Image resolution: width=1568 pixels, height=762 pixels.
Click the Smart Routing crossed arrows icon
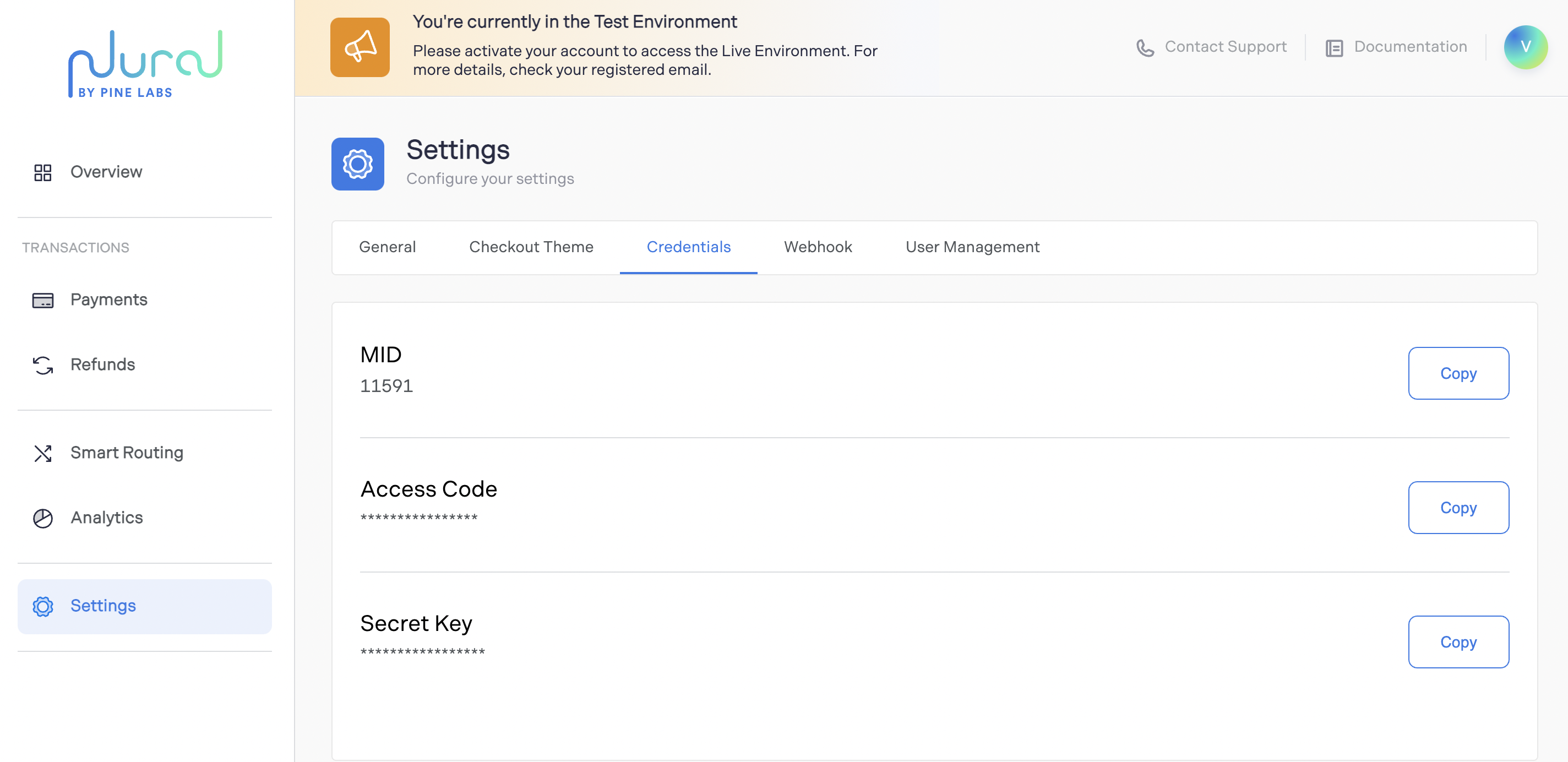click(42, 454)
